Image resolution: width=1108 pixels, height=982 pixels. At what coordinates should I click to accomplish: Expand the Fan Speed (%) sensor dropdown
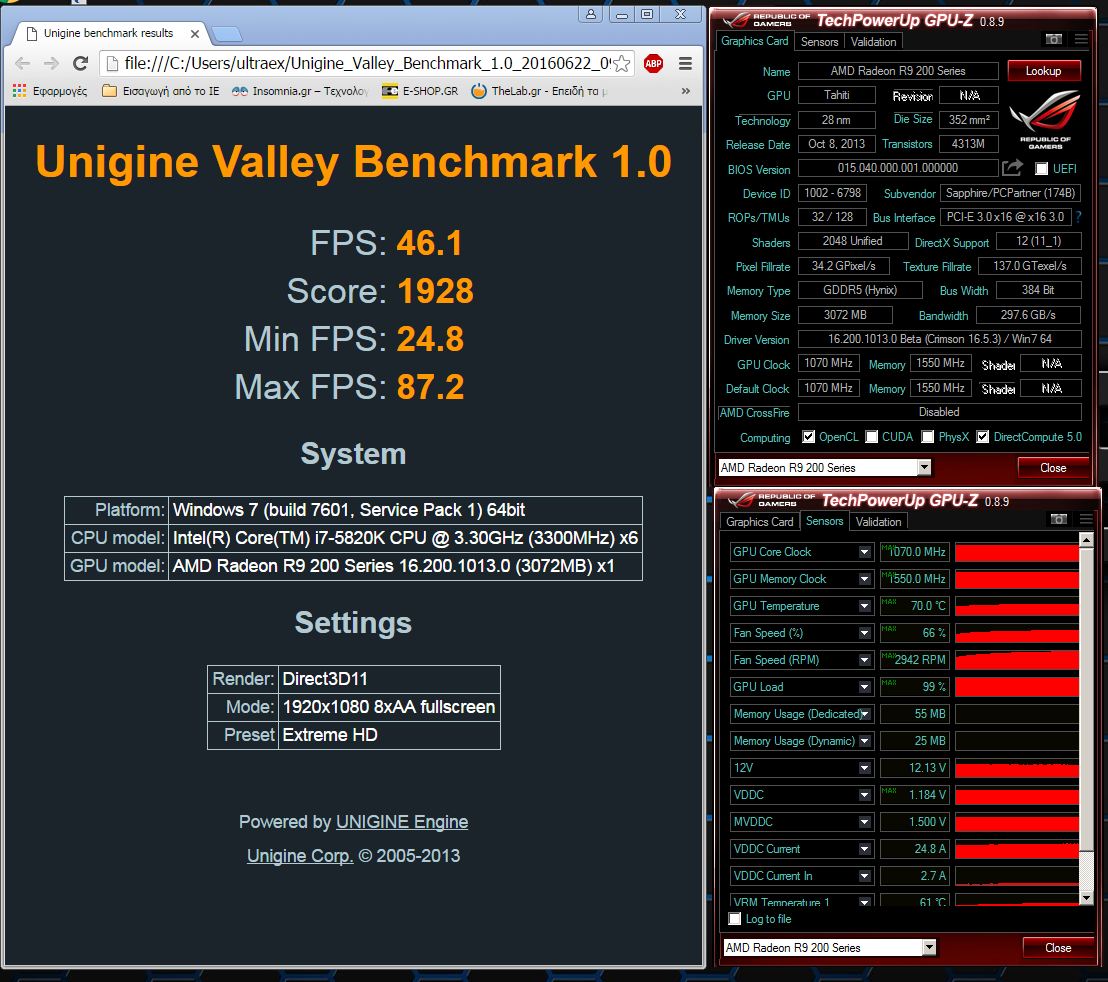tap(864, 633)
